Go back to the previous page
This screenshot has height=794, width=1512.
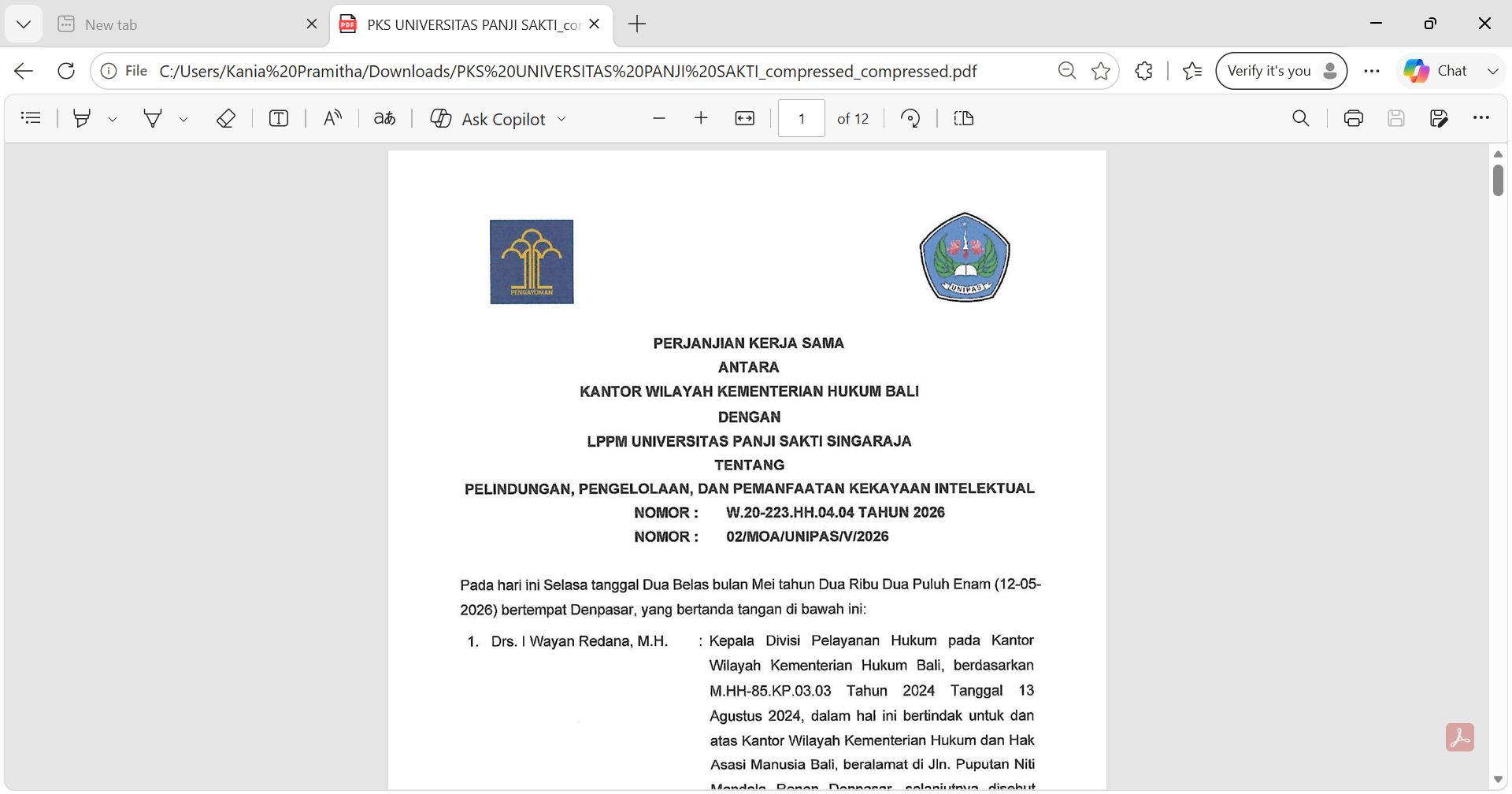[x=24, y=71]
